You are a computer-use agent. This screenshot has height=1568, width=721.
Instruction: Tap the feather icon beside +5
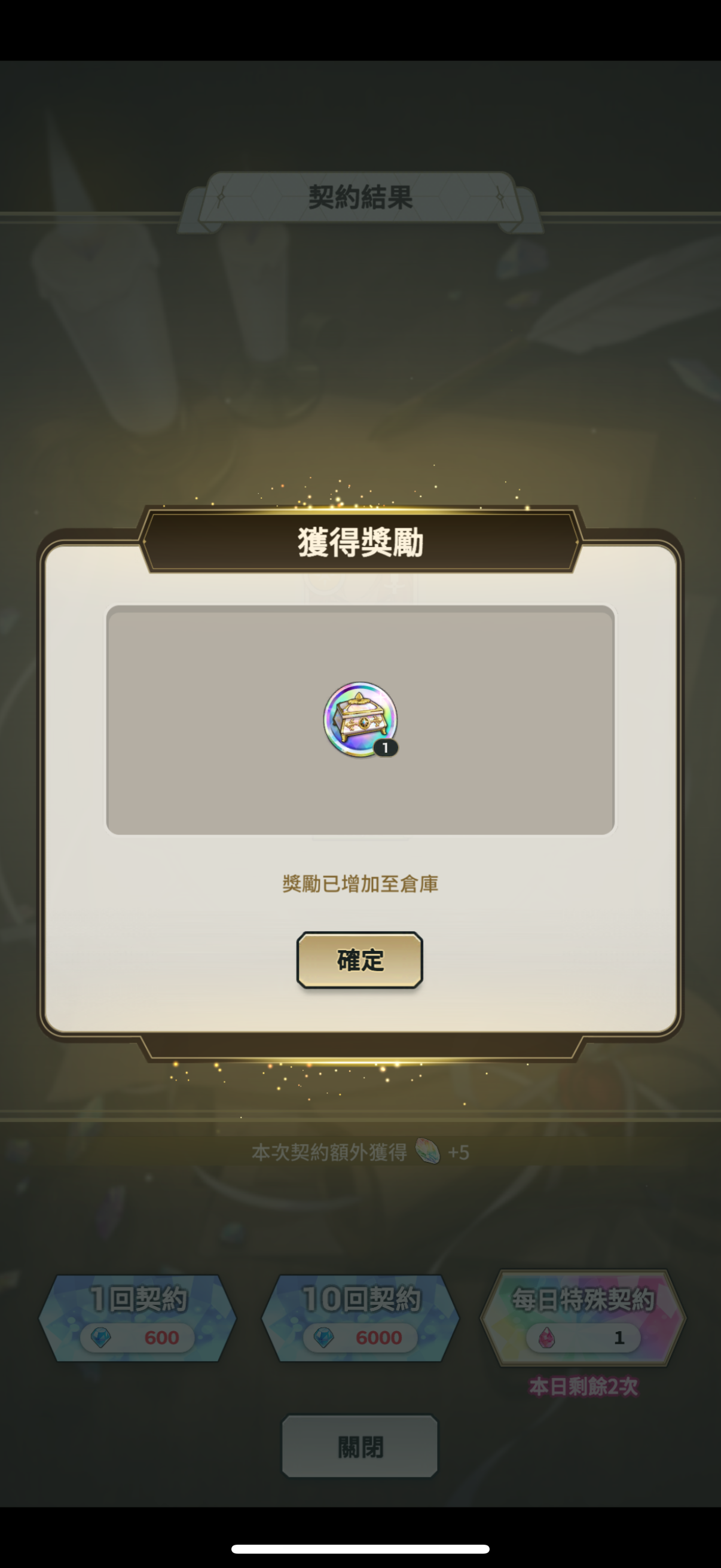coord(427,1151)
